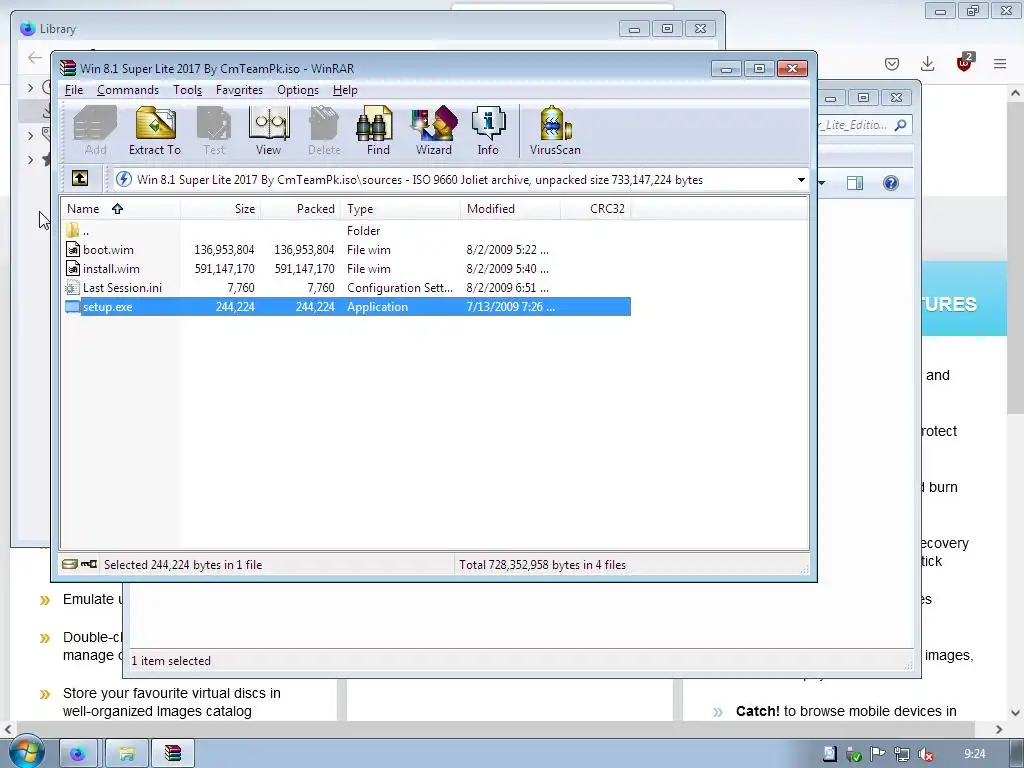Click the Pocket save icon in Firefox
1024x768 pixels.
click(x=892, y=63)
